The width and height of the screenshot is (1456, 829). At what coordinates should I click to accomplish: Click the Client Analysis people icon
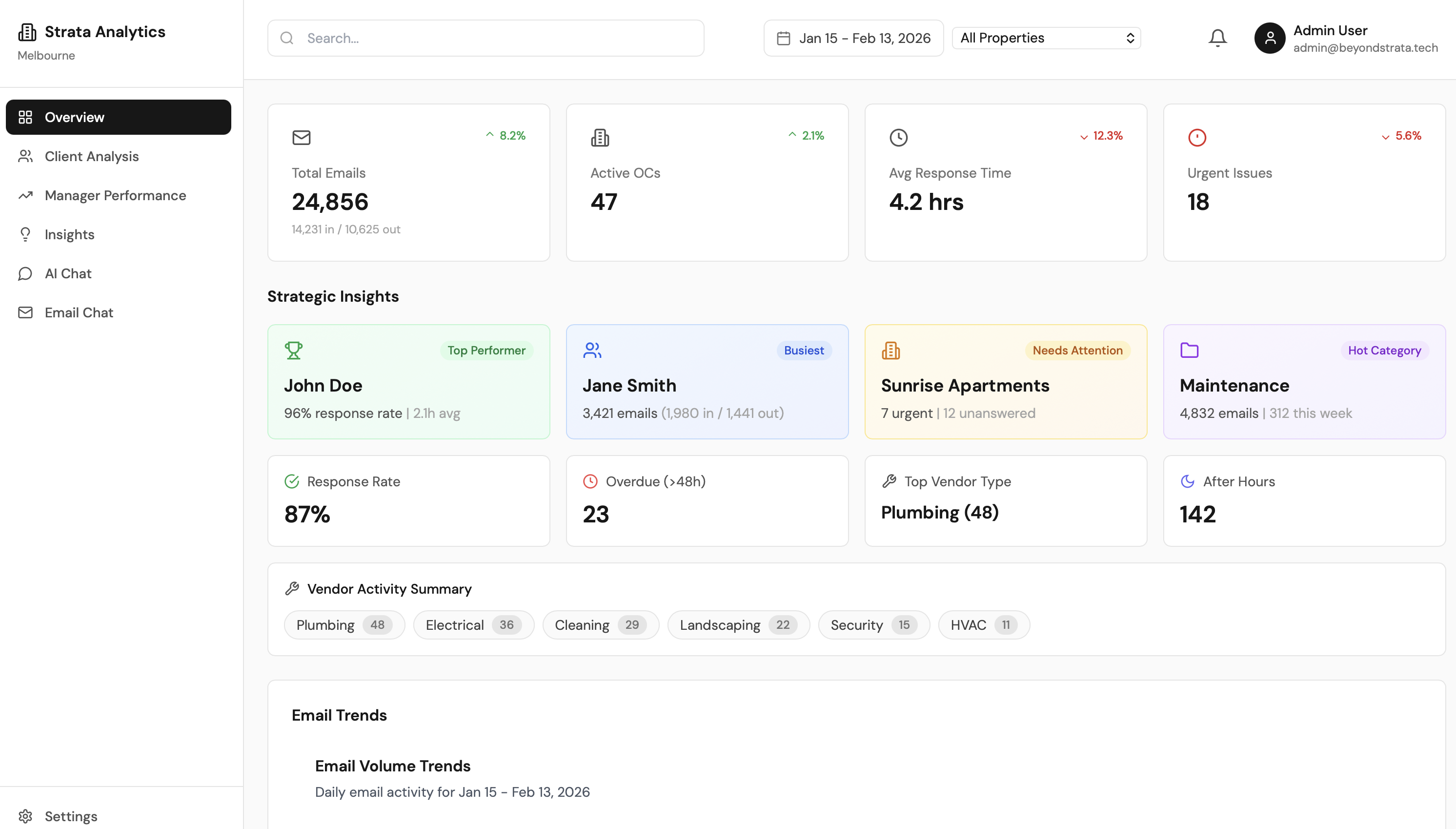point(25,156)
